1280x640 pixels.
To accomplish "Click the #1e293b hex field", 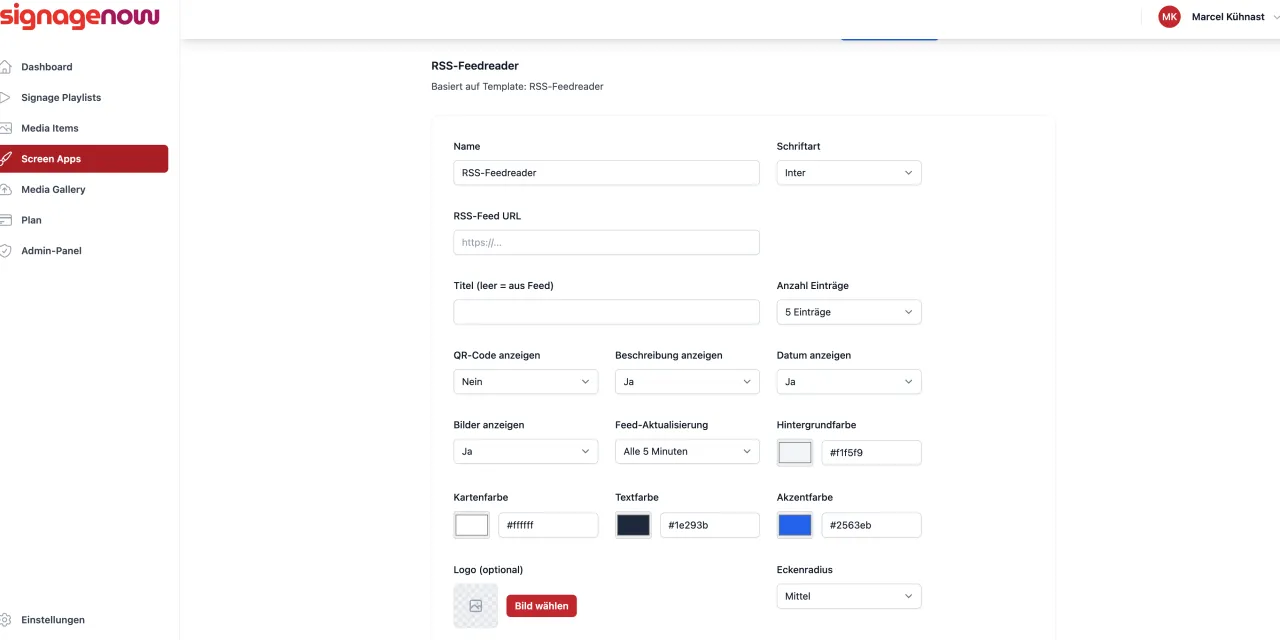I will coord(710,525).
